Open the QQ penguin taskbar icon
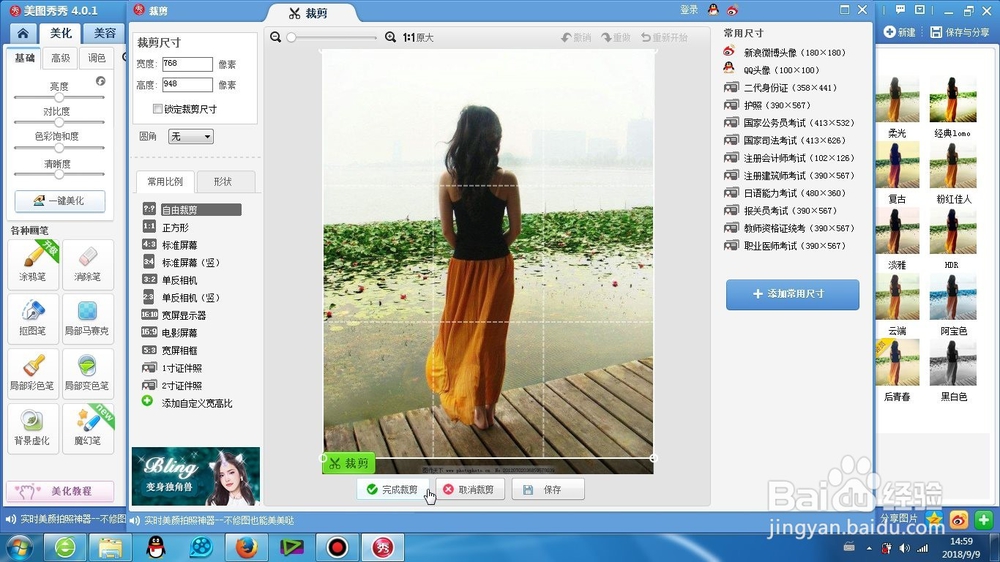Image resolution: width=1000 pixels, height=562 pixels. [156, 547]
